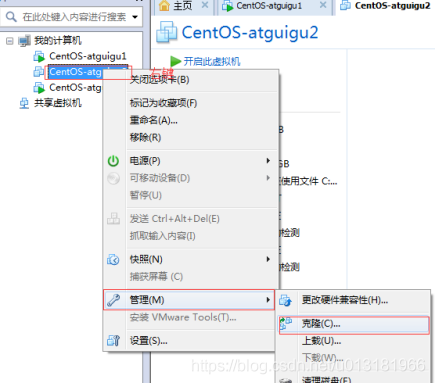Close the CentOS-atguigu1 tab

323,5
